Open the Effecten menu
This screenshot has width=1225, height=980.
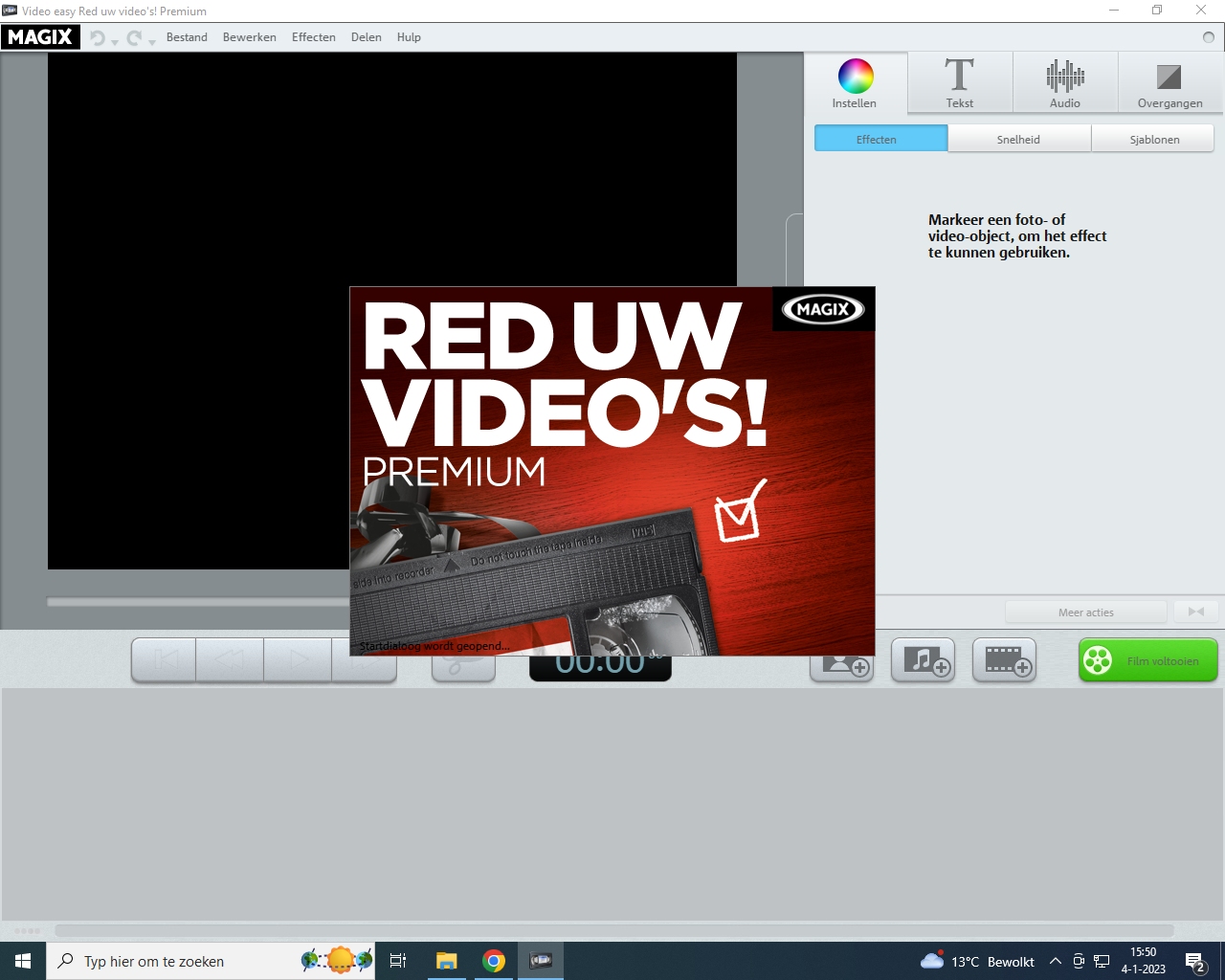point(314,37)
